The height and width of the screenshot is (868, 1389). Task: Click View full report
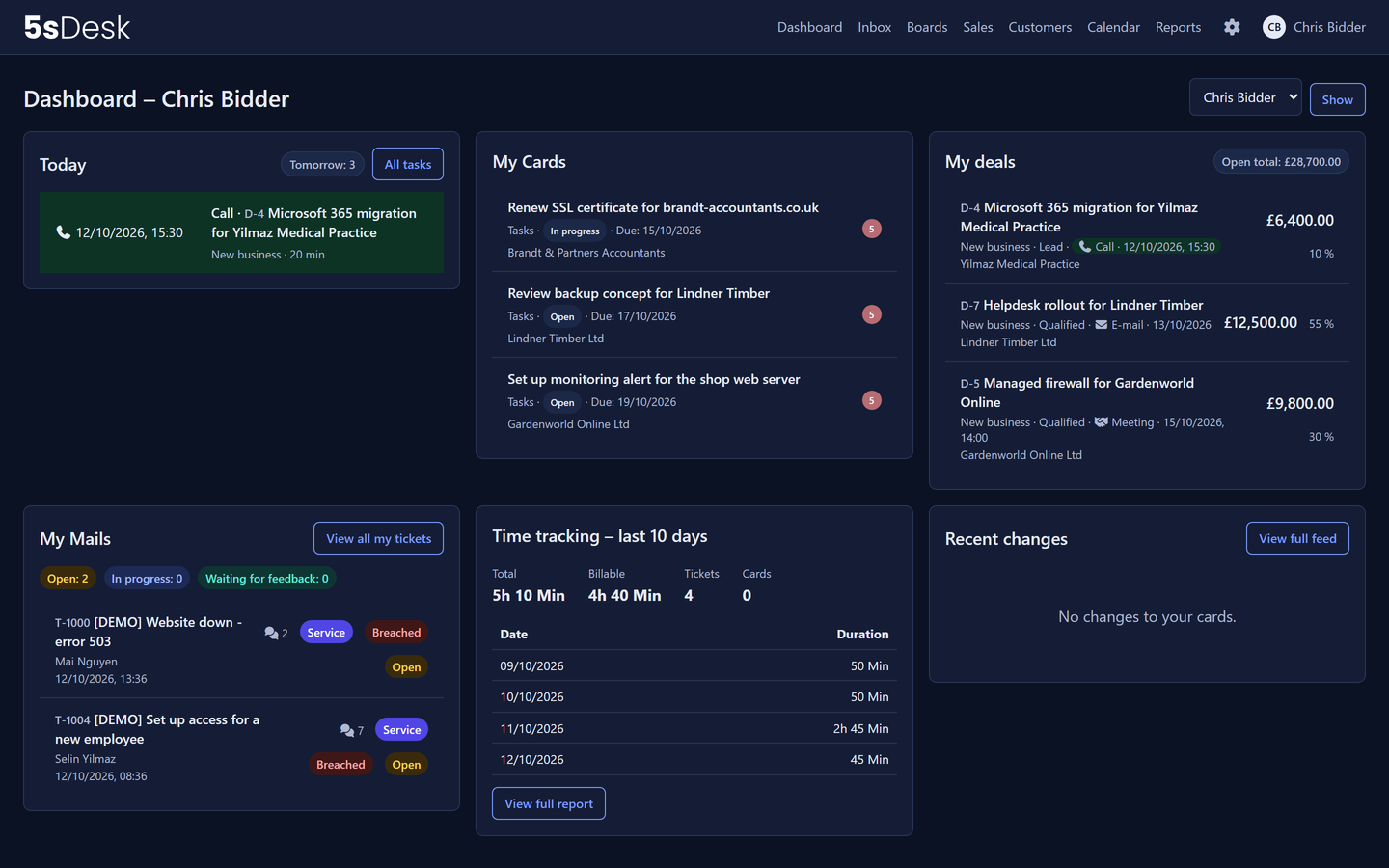click(549, 803)
